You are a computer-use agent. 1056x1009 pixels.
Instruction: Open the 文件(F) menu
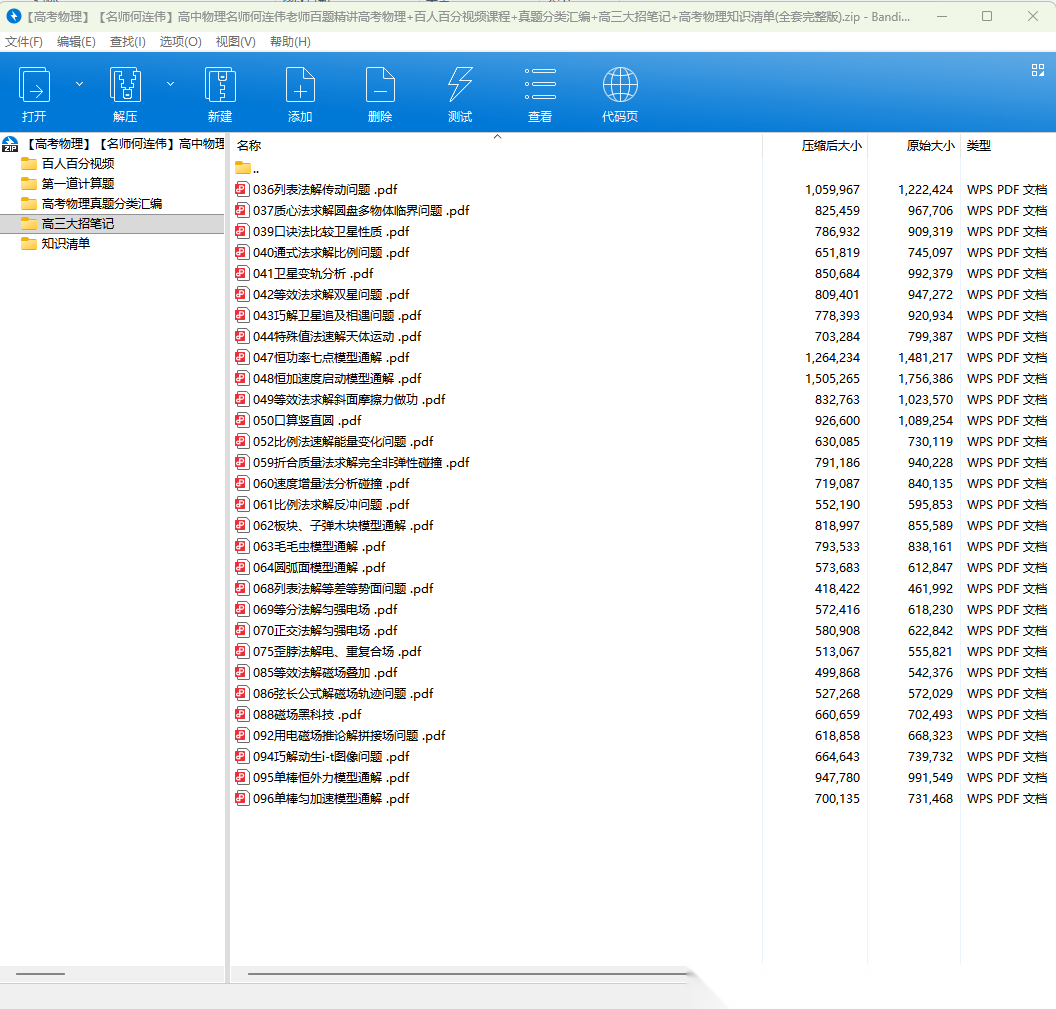click(24, 42)
